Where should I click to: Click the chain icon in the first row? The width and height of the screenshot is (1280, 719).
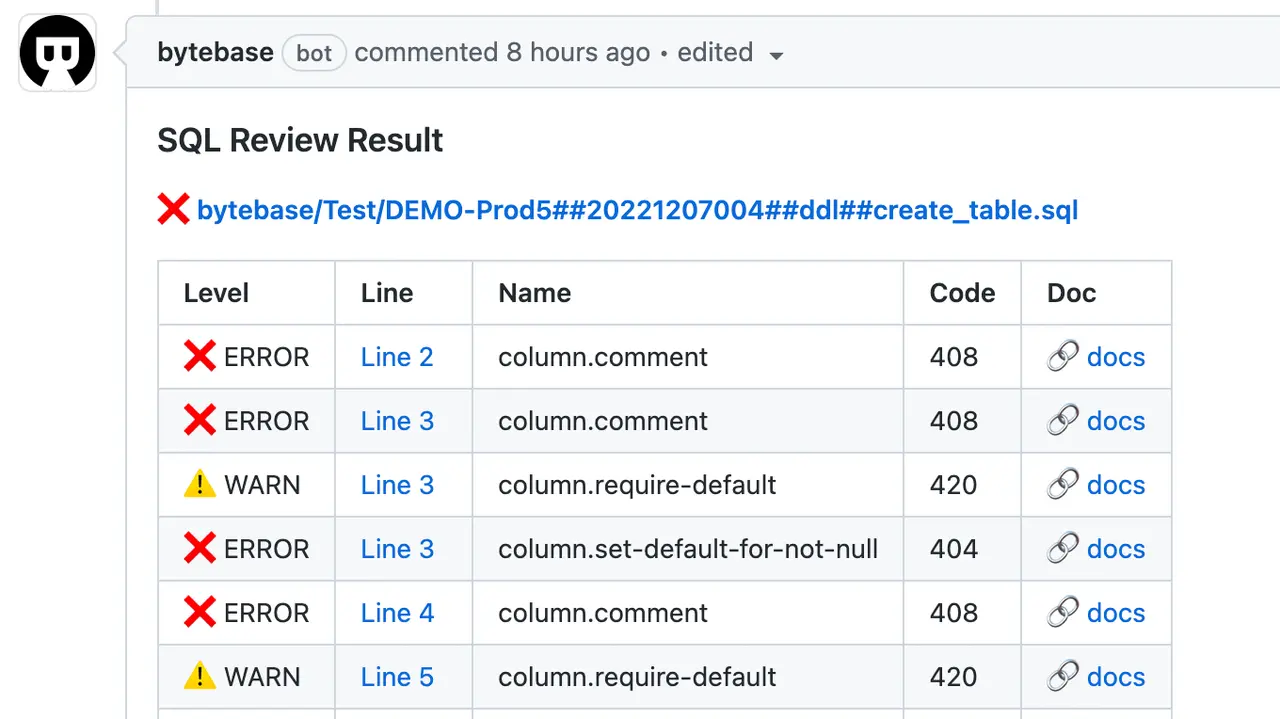click(1062, 357)
